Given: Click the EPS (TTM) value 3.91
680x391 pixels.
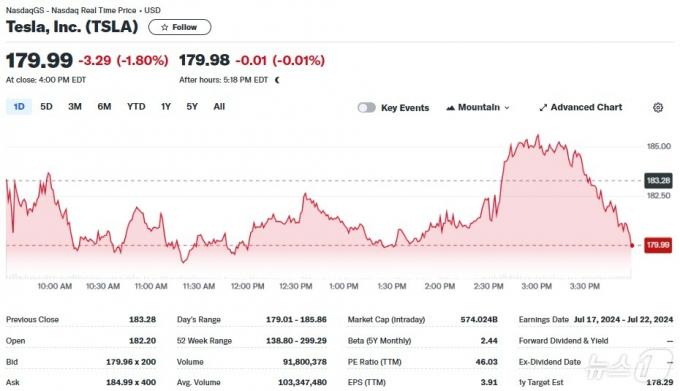Looking at the screenshot, I should point(489,382).
